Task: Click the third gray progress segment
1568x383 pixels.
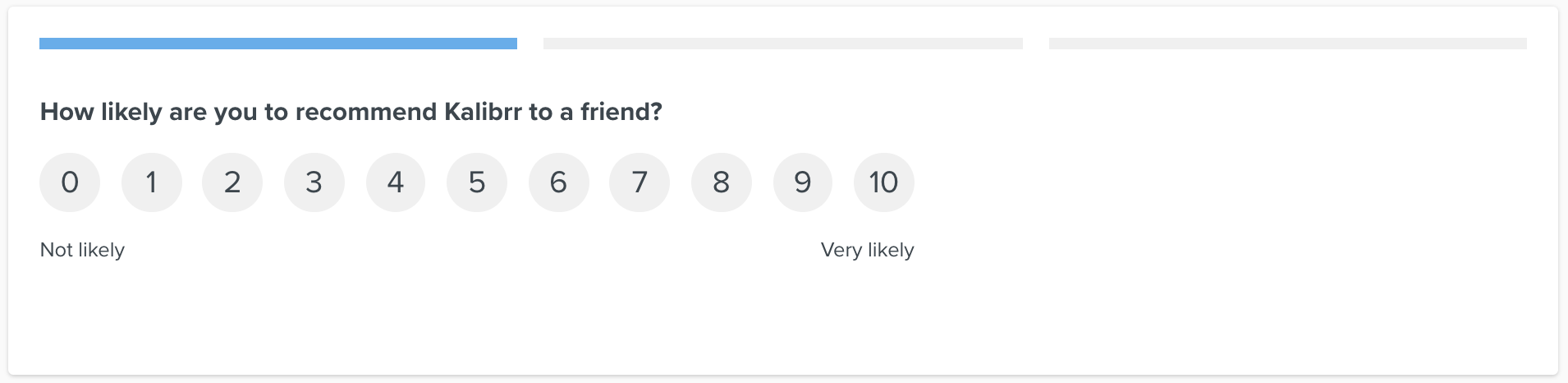Action: (1287, 44)
